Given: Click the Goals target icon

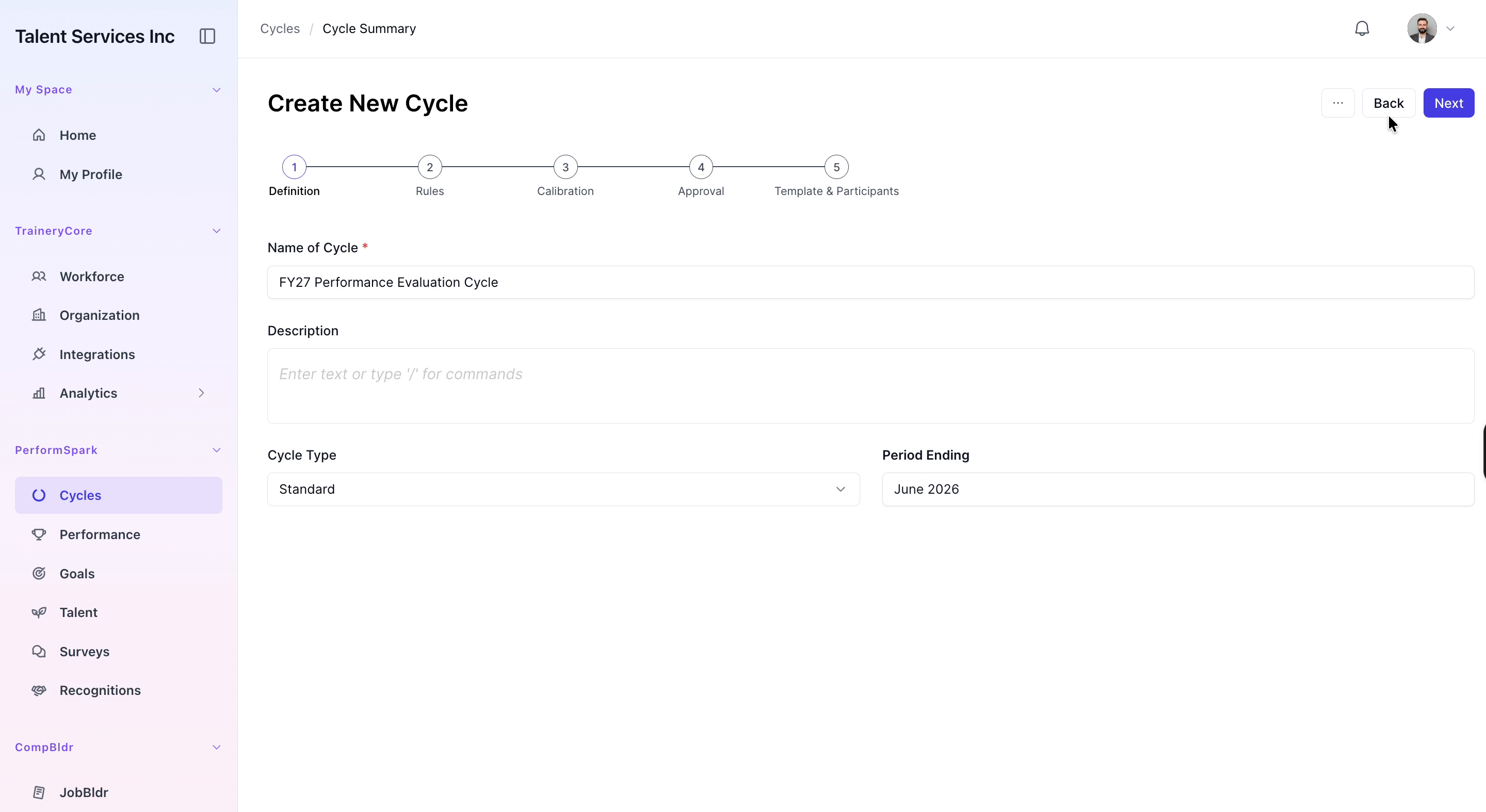Looking at the screenshot, I should (x=39, y=573).
